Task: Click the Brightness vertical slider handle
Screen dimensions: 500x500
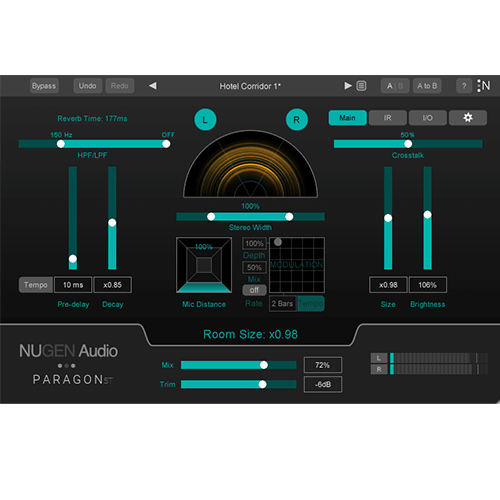Action: pyautogui.click(x=428, y=215)
